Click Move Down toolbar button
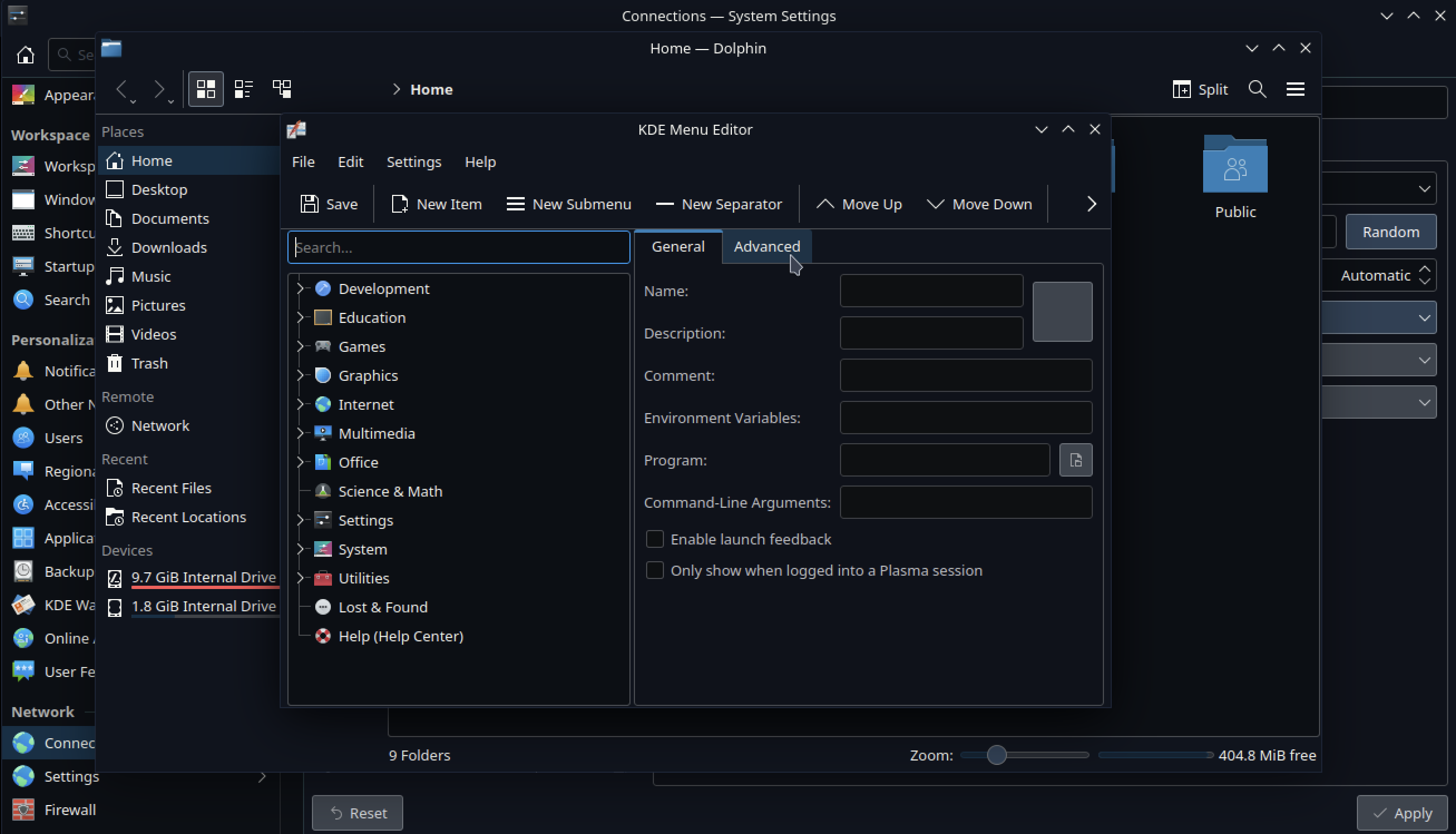 979,204
